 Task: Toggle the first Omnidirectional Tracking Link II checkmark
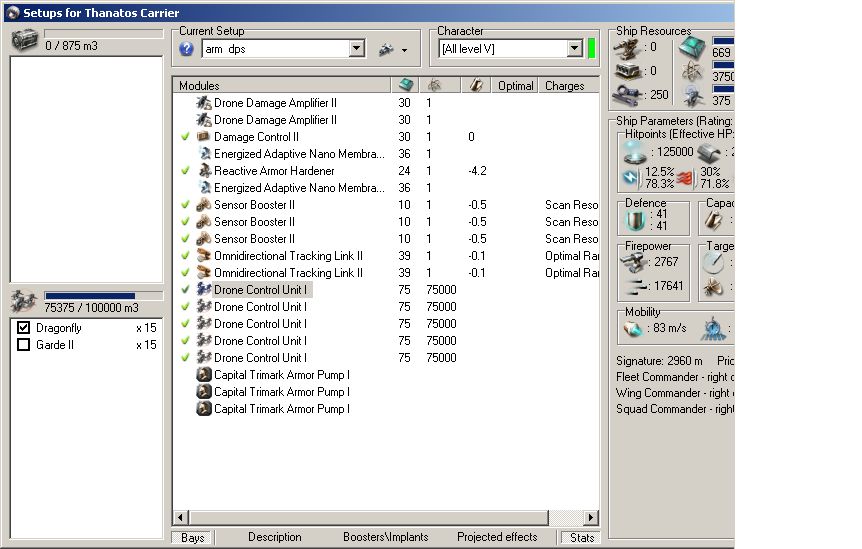(x=185, y=256)
